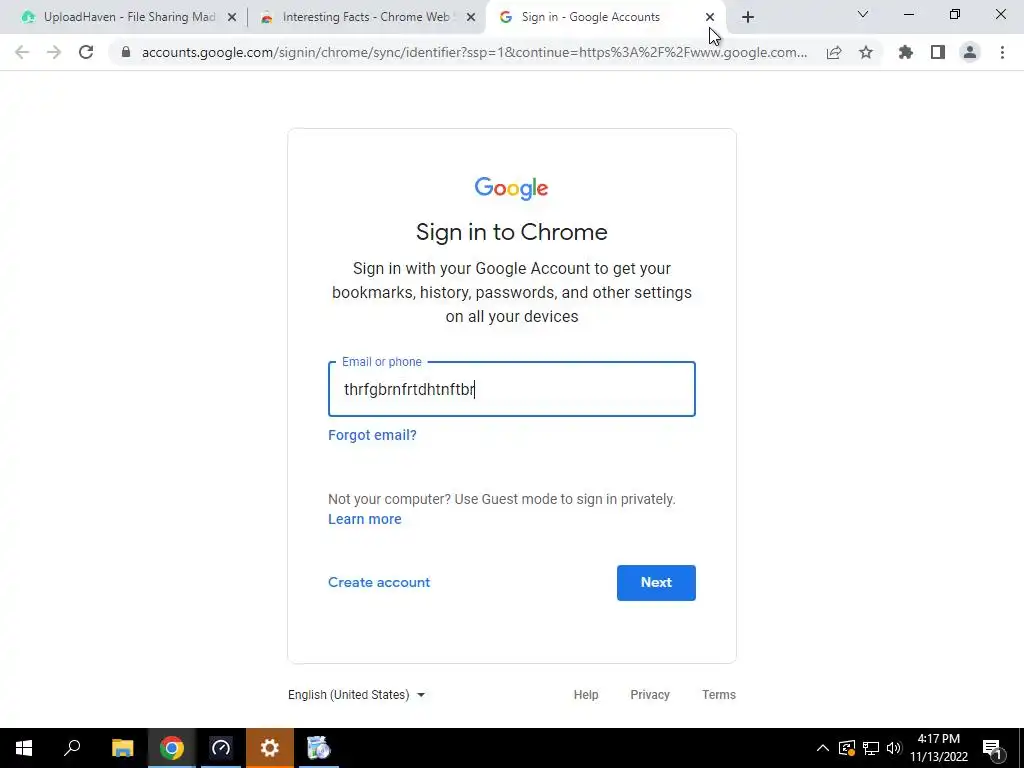Bookmark this page with the star icon
Screen dimensions: 1024x768
point(866,52)
